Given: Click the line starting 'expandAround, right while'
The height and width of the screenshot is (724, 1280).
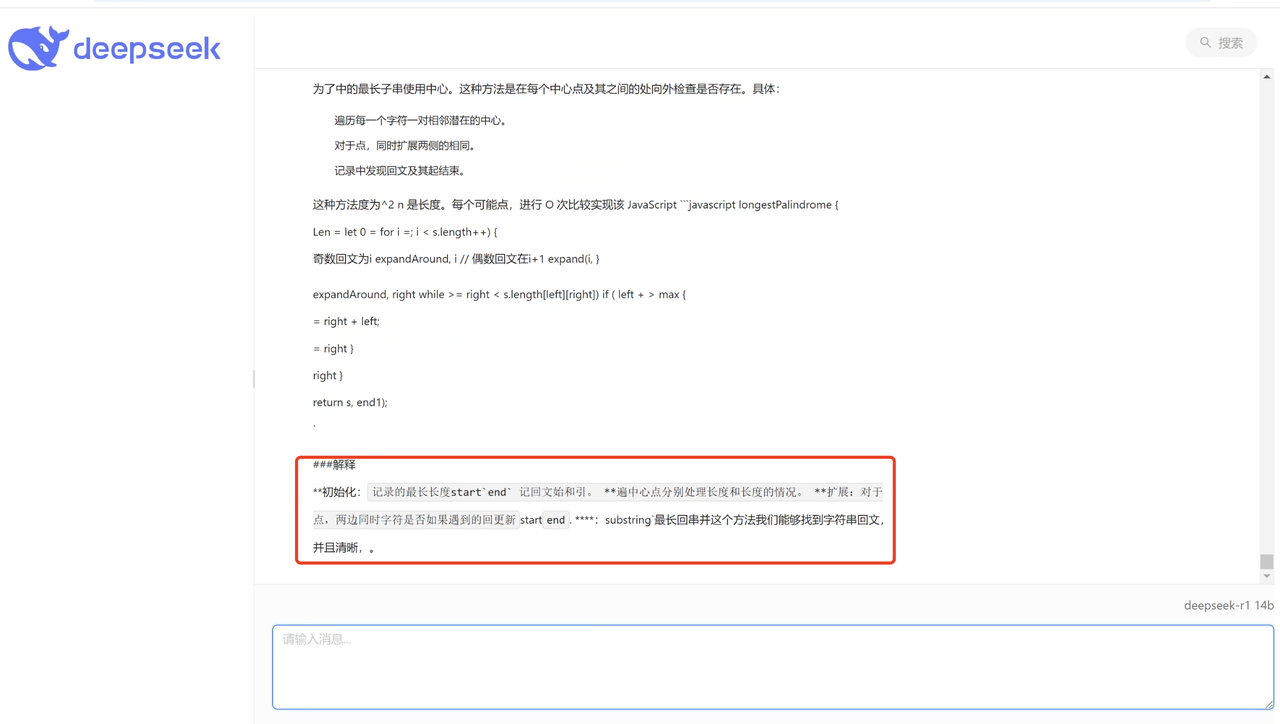Looking at the screenshot, I should 499,294.
